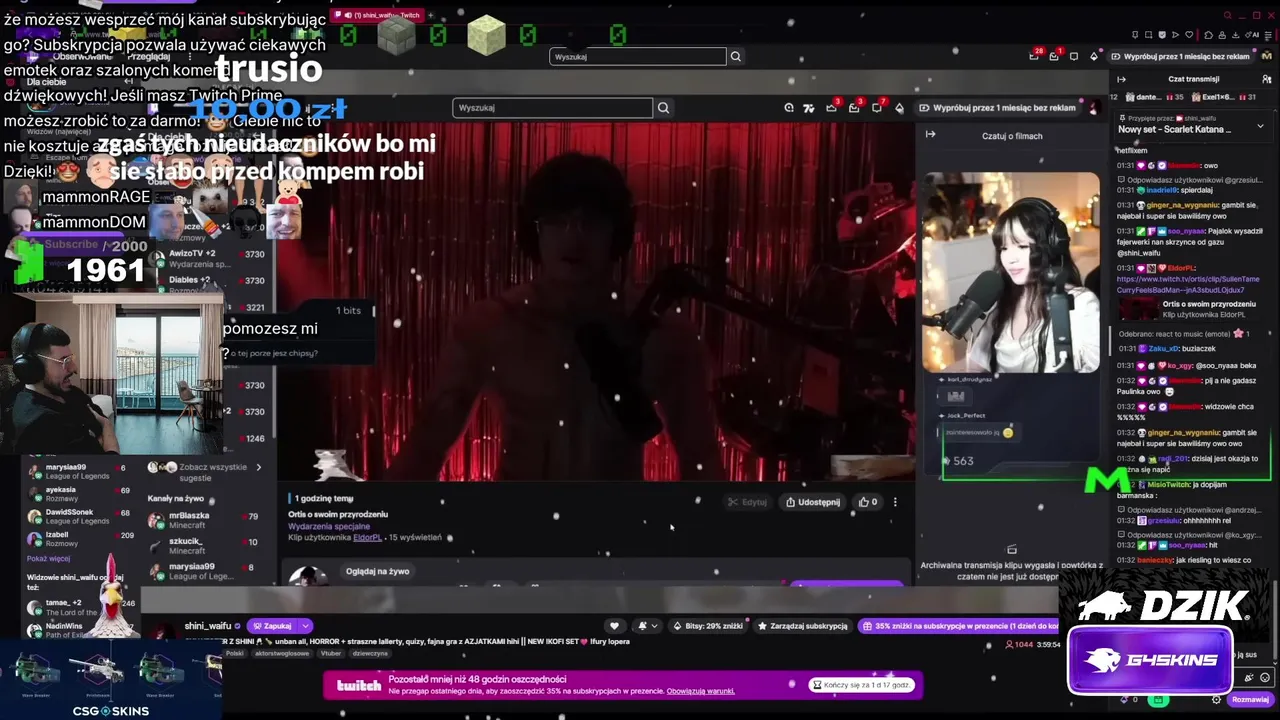Screen dimensions: 1280x720
Task: Open the inner bits diamond icon
Action: [899, 108]
